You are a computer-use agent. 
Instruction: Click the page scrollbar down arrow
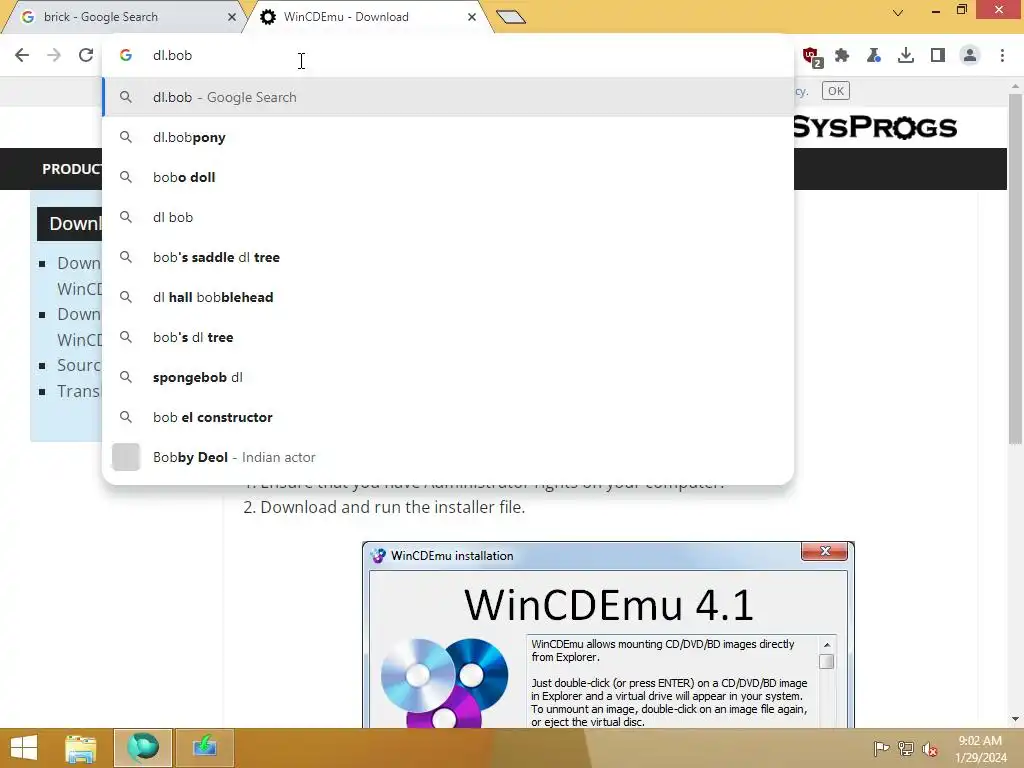coord(1015,719)
